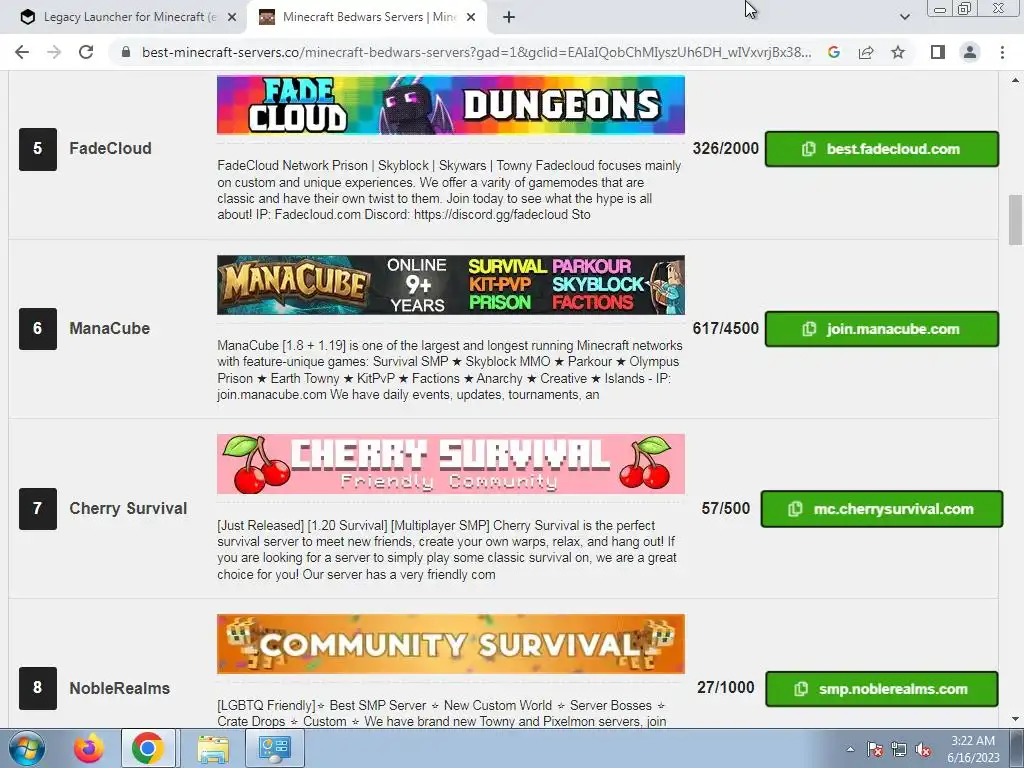Screen dimensions: 1024x768
Task: Click the 27/1000 player count
Action: coord(726,688)
